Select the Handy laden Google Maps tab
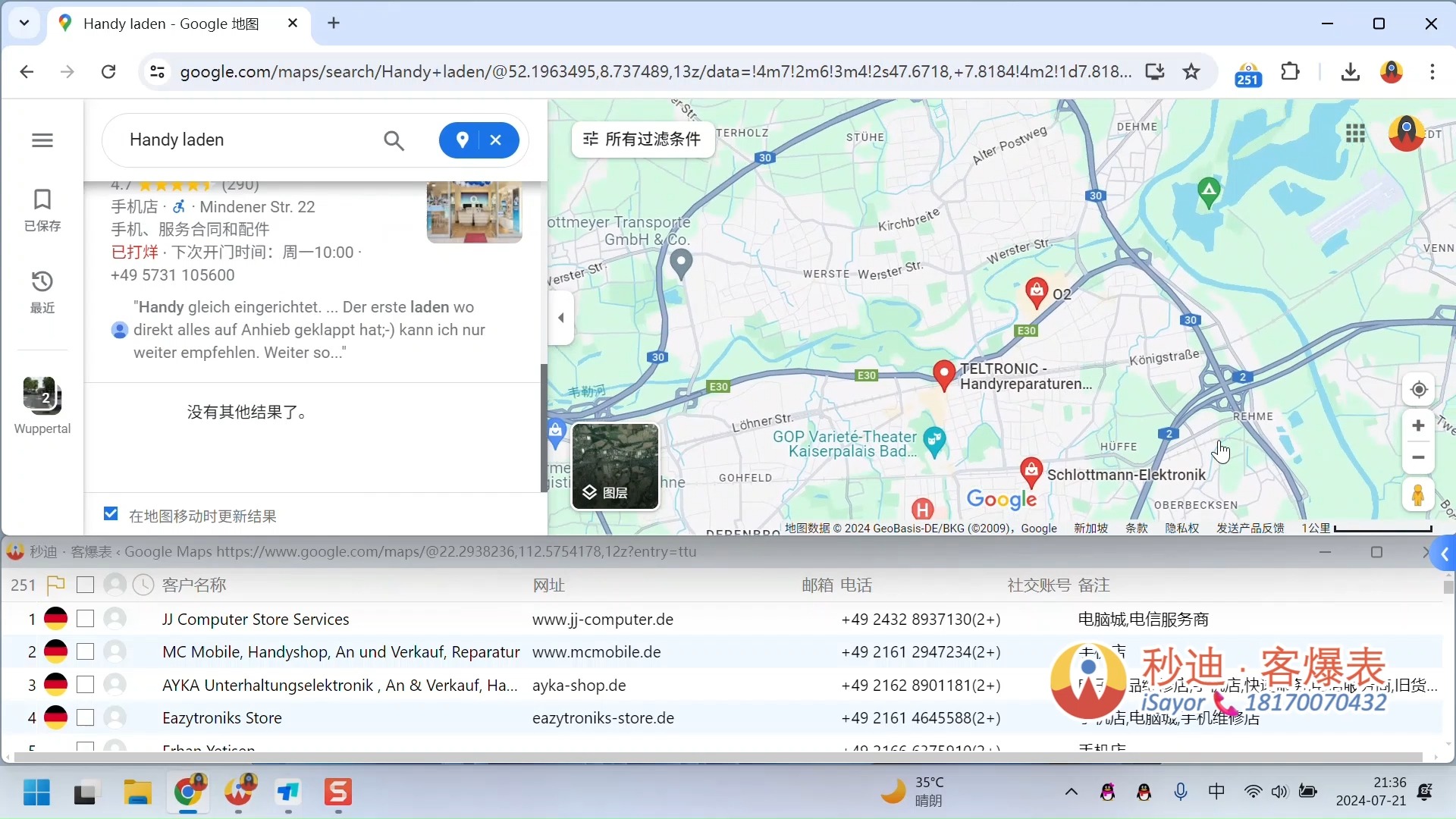This screenshot has width=1456, height=819. pyautogui.click(x=171, y=24)
